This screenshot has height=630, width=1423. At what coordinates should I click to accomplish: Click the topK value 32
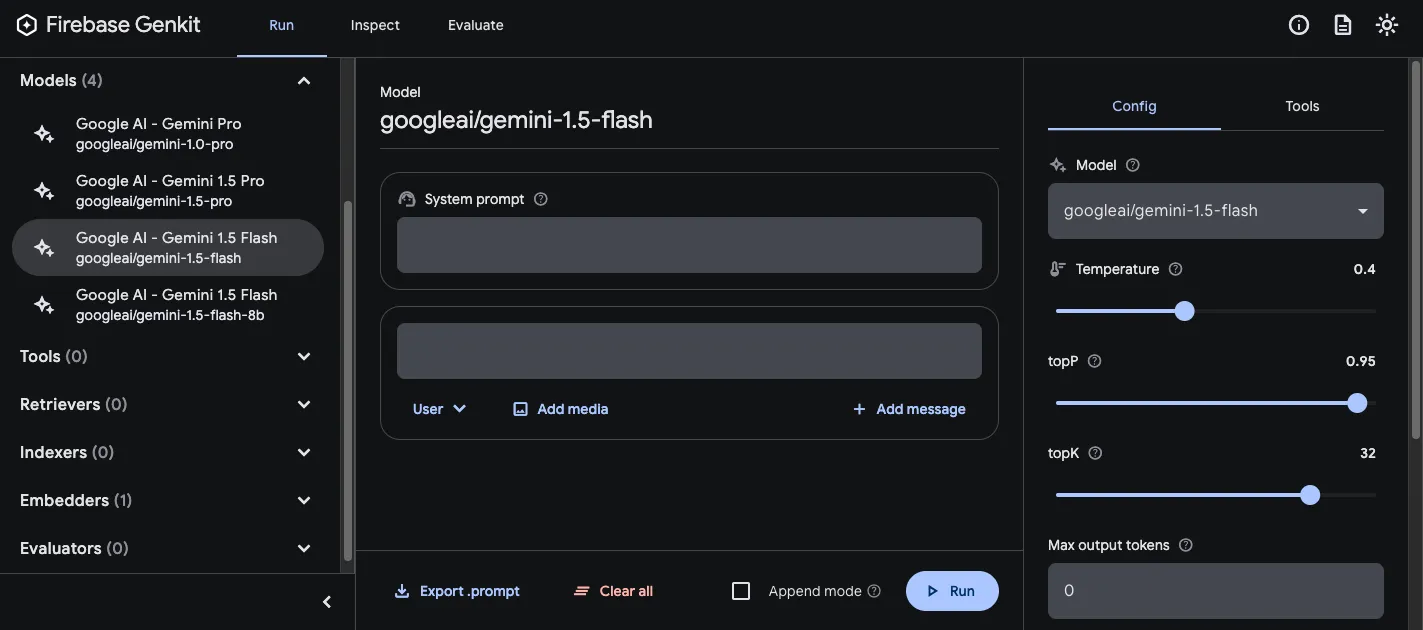[1368, 453]
